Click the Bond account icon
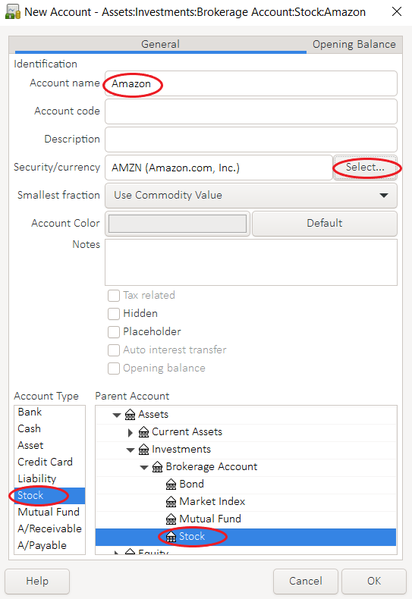Image resolution: width=412 pixels, height=599 pixels. (x=171, y=484)
